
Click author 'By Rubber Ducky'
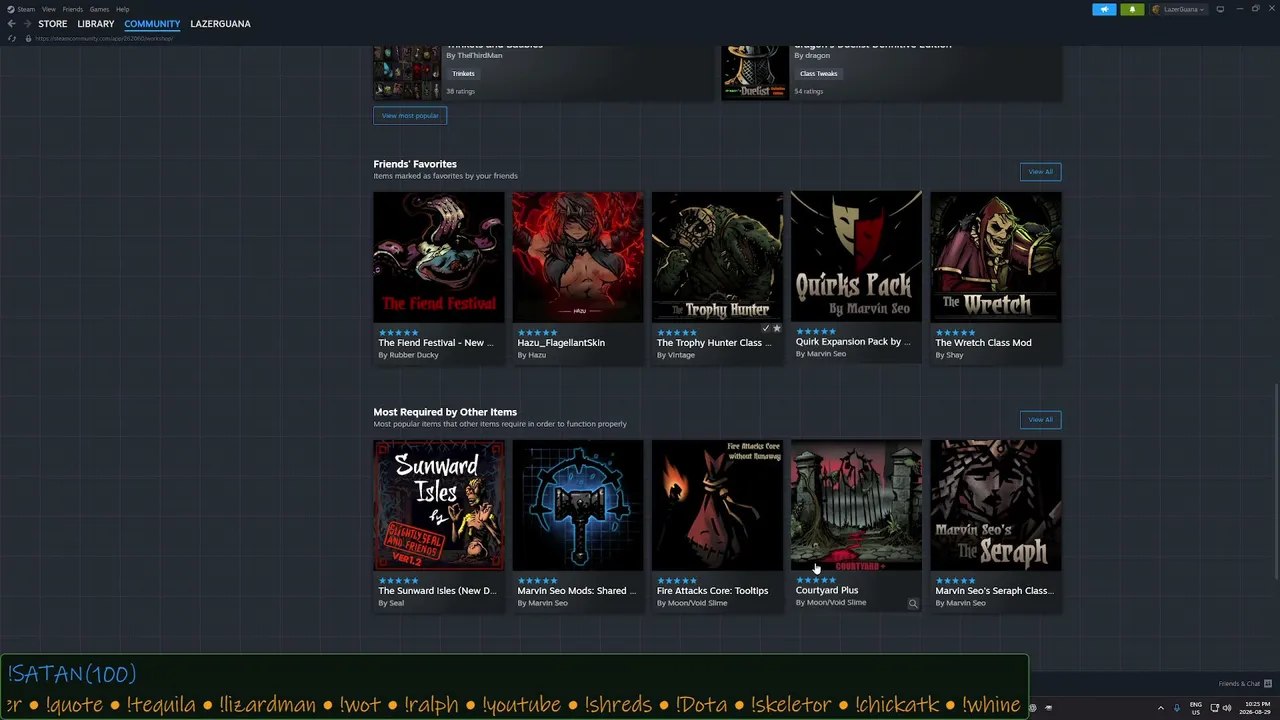[x=408, y=355]
